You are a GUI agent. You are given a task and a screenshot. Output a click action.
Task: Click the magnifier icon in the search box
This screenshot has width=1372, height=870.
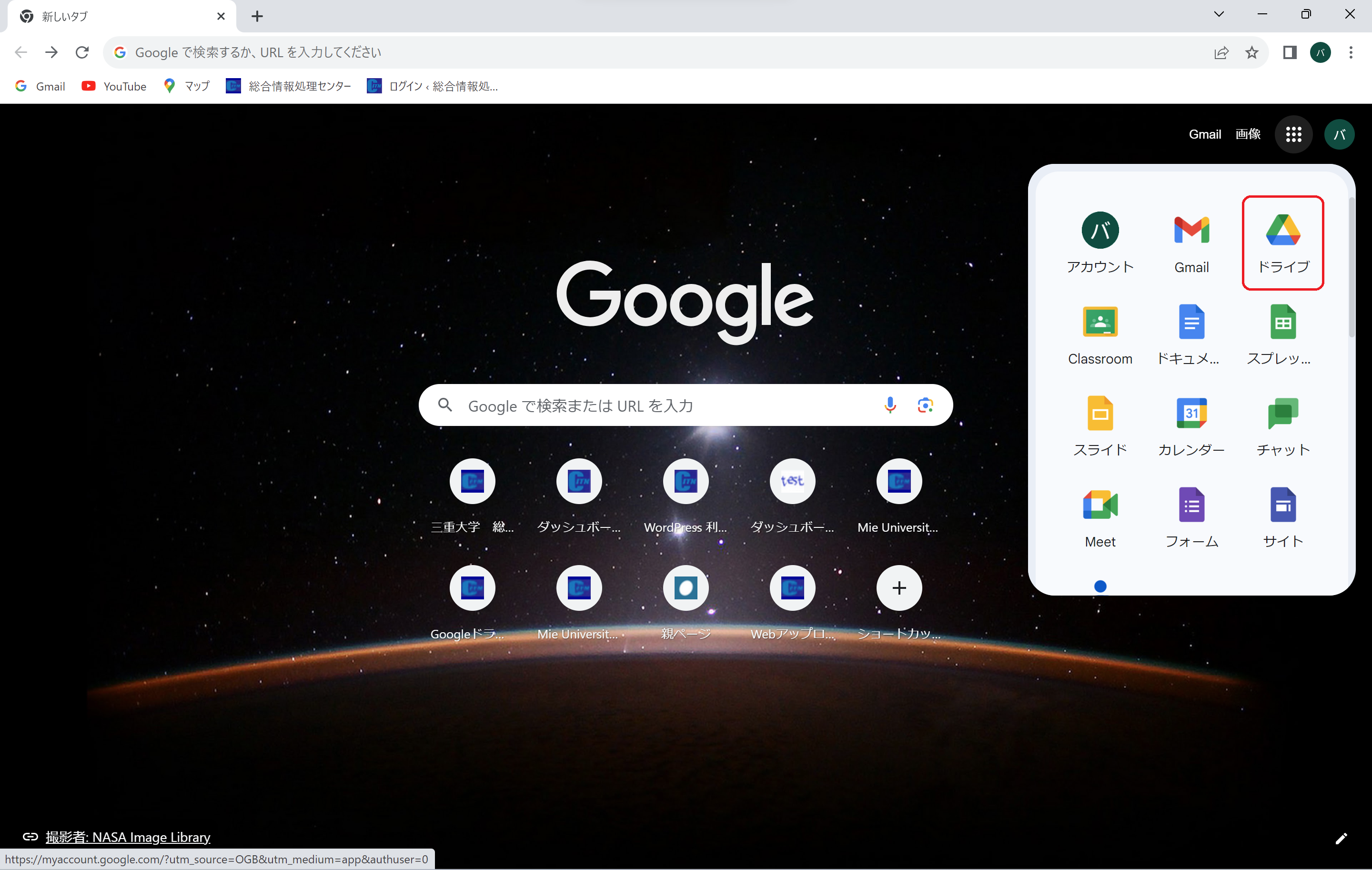[445, 405]
